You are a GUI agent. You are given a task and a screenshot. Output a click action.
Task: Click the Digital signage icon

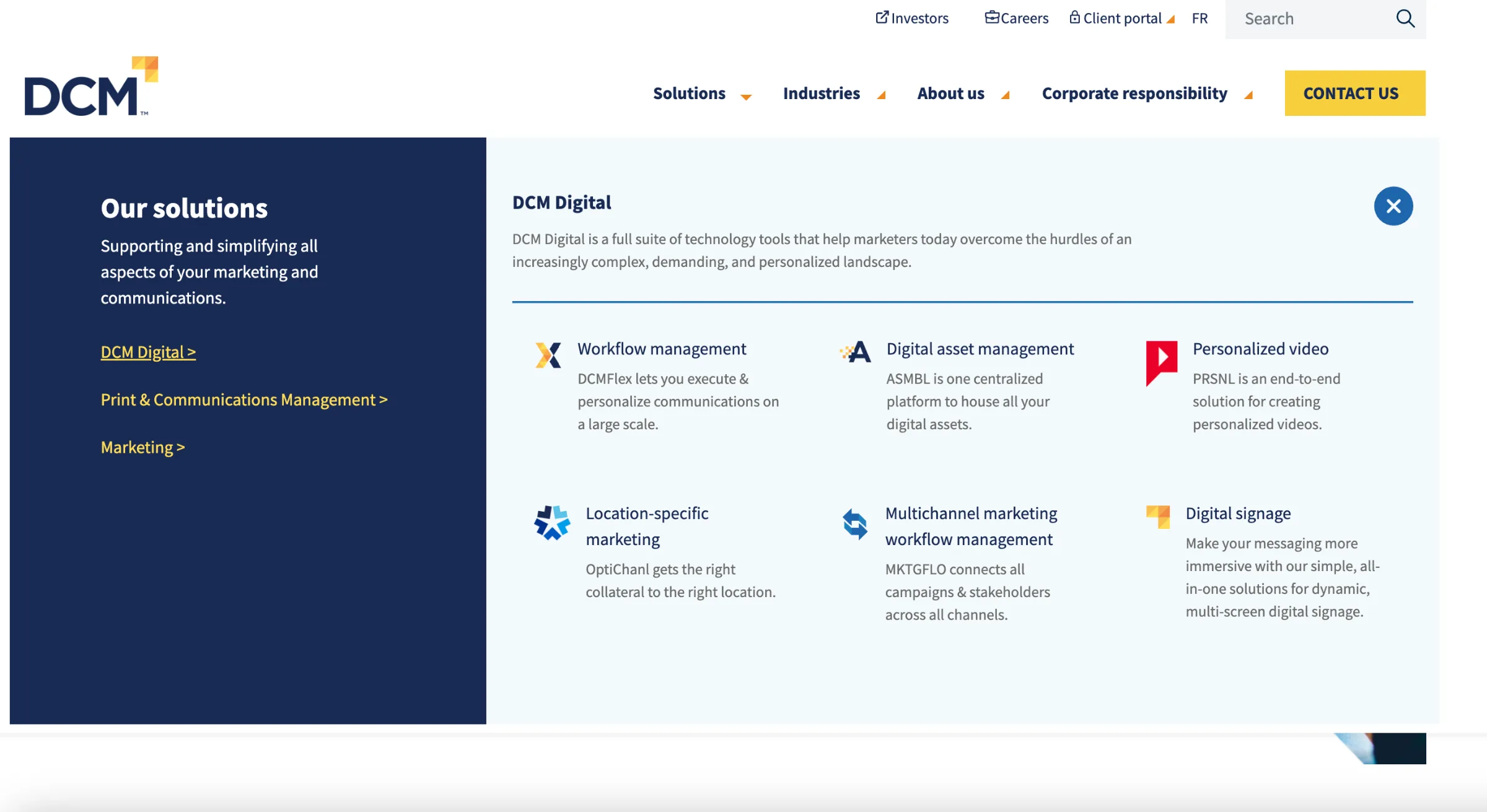(x=1158, y=517)
